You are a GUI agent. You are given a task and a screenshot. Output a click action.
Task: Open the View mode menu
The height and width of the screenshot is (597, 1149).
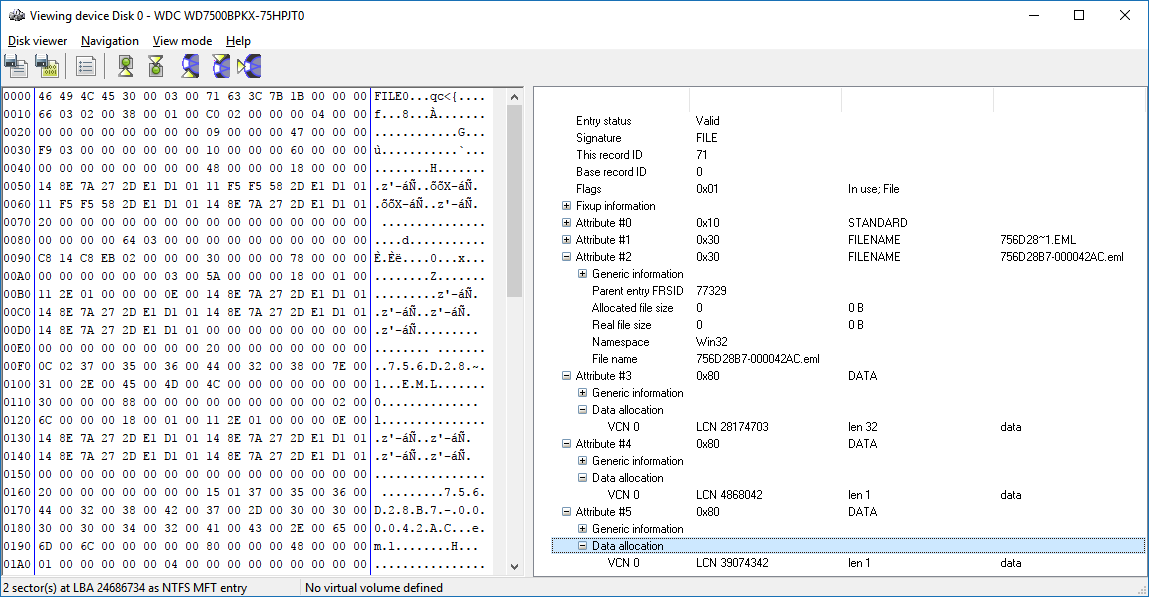point(182,41)
